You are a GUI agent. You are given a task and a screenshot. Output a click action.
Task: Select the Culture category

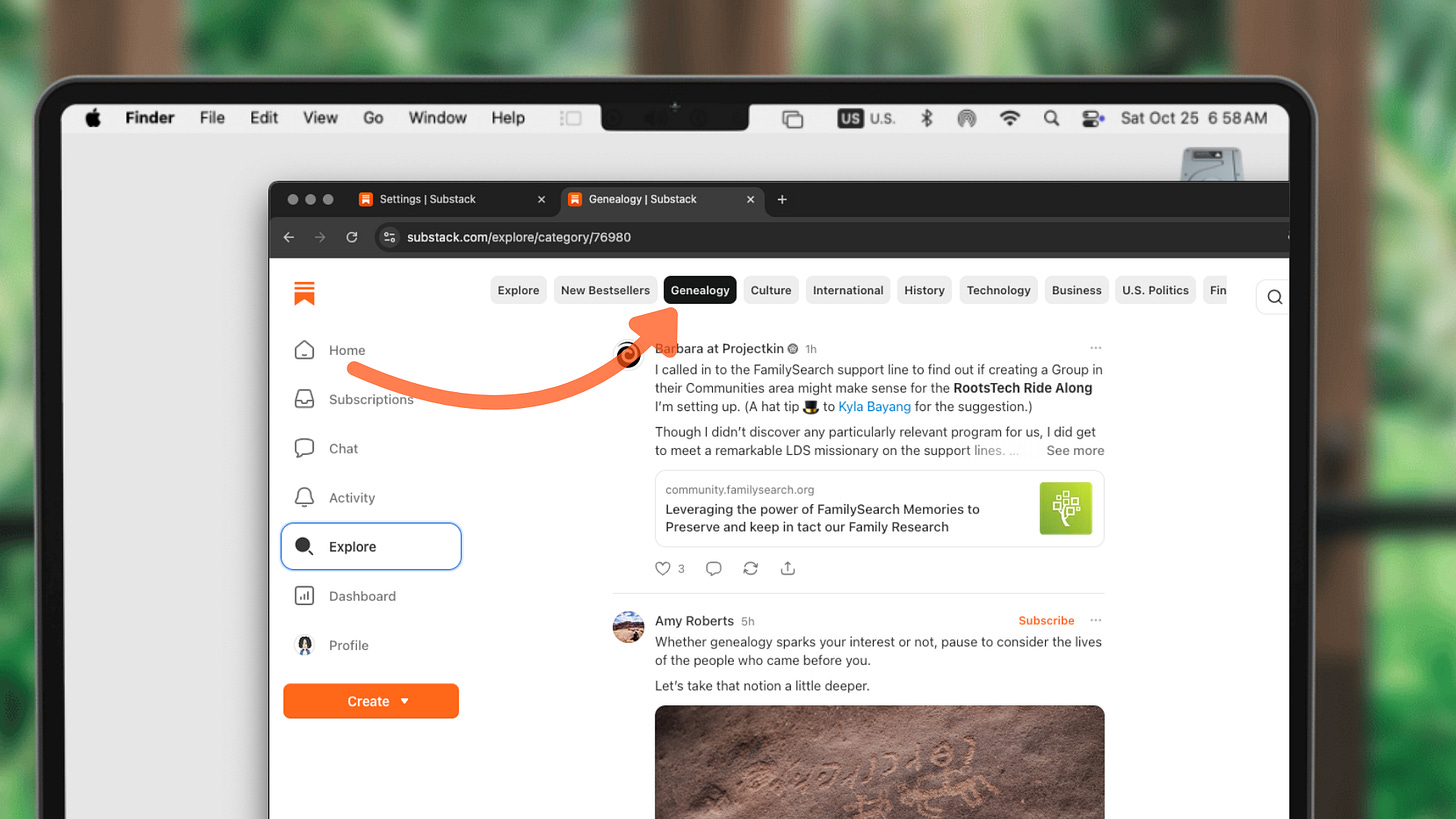pos(771,290)
